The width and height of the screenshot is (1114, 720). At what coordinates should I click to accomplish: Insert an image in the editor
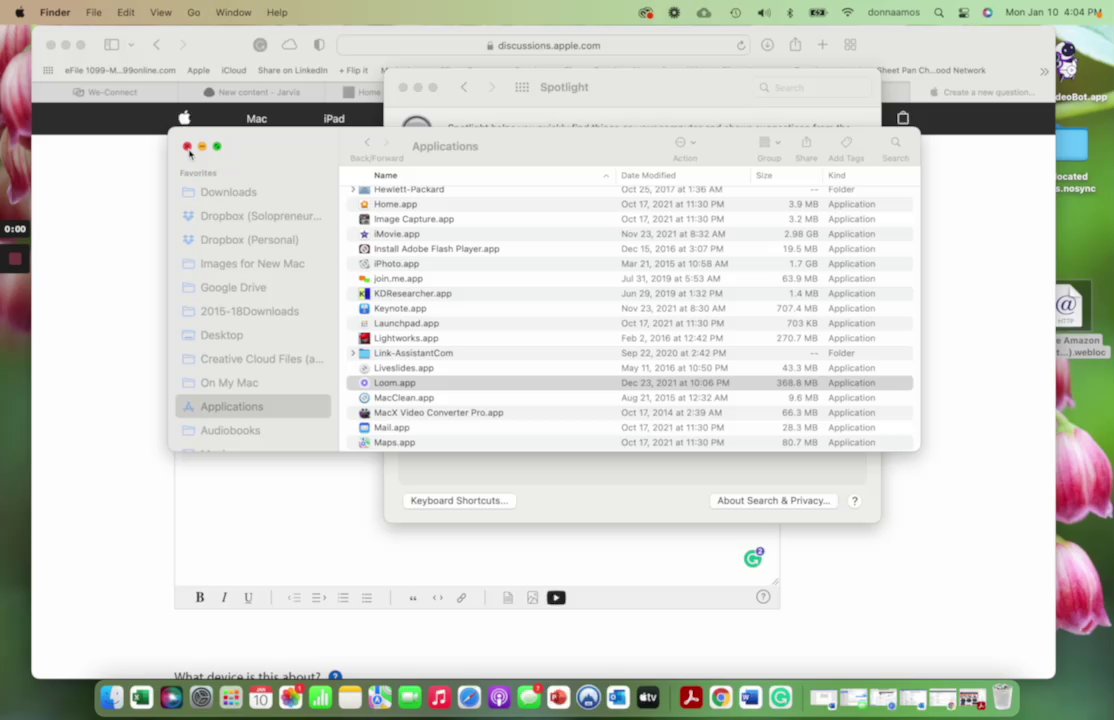pos(532,598)
